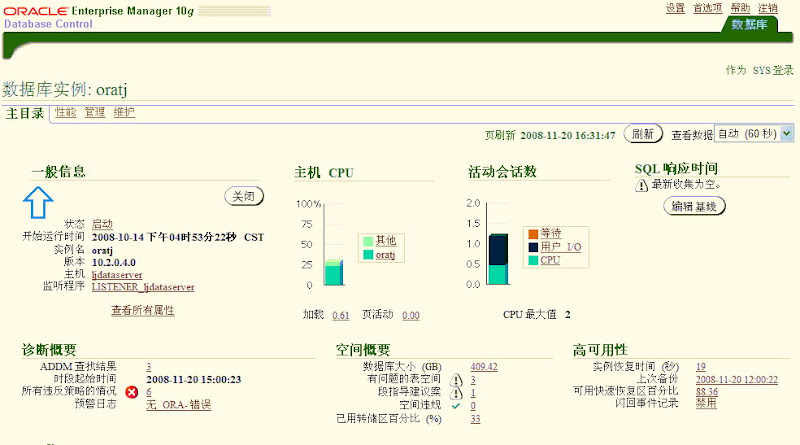Viewport: 800px width, 445px height.
Task: Click the 用户 I/O legend link
Action: [561, 247]
